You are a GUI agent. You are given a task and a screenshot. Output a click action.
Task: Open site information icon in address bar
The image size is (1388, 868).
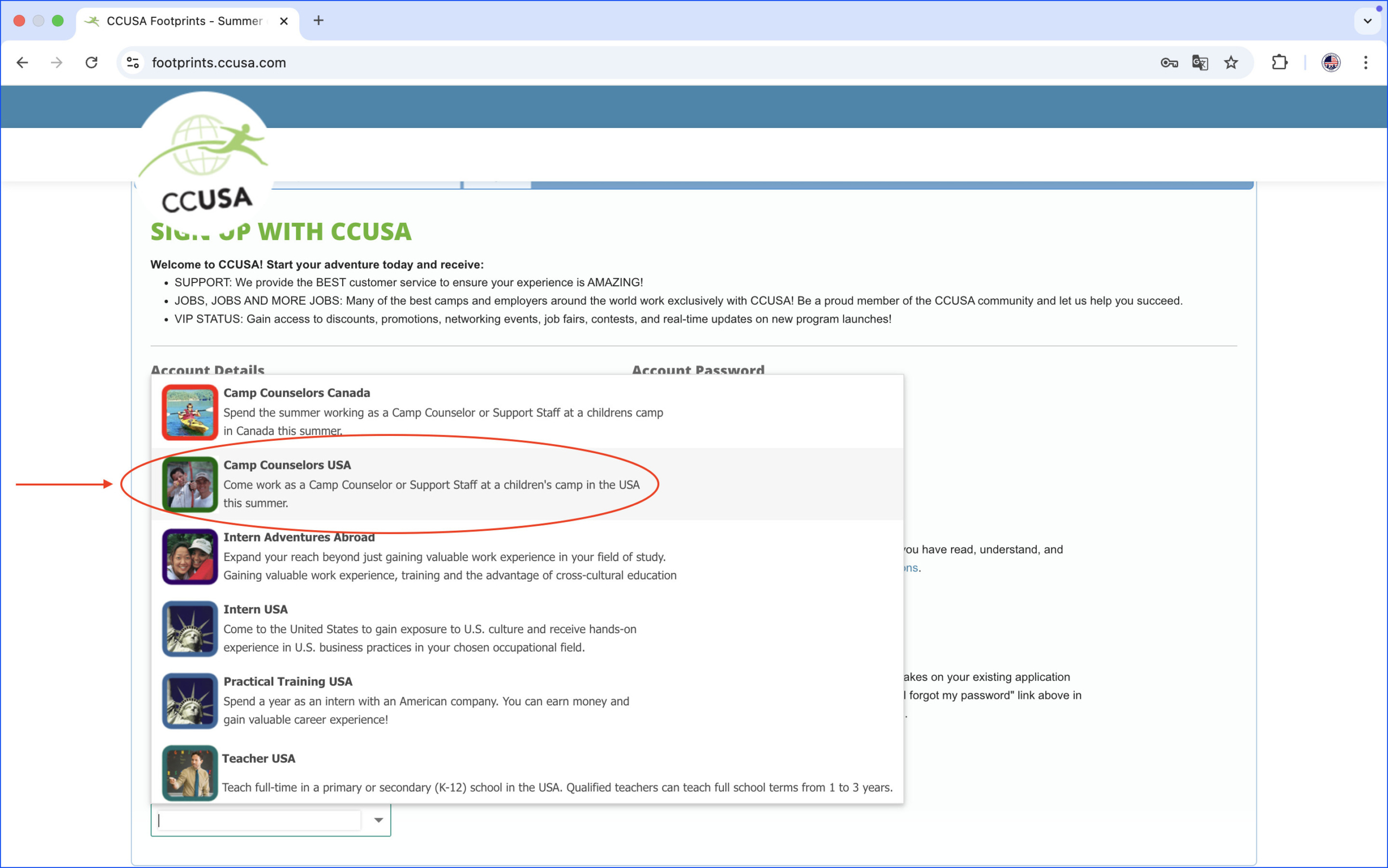coord(133,62)
